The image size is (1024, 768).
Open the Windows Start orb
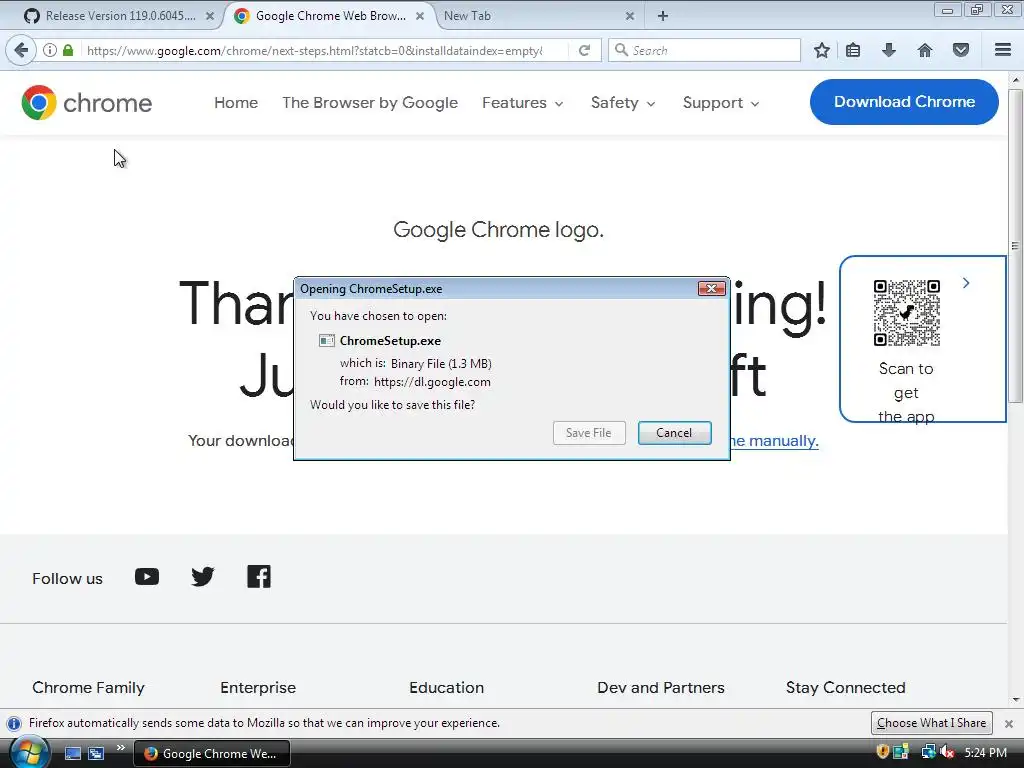click(29, 753)
